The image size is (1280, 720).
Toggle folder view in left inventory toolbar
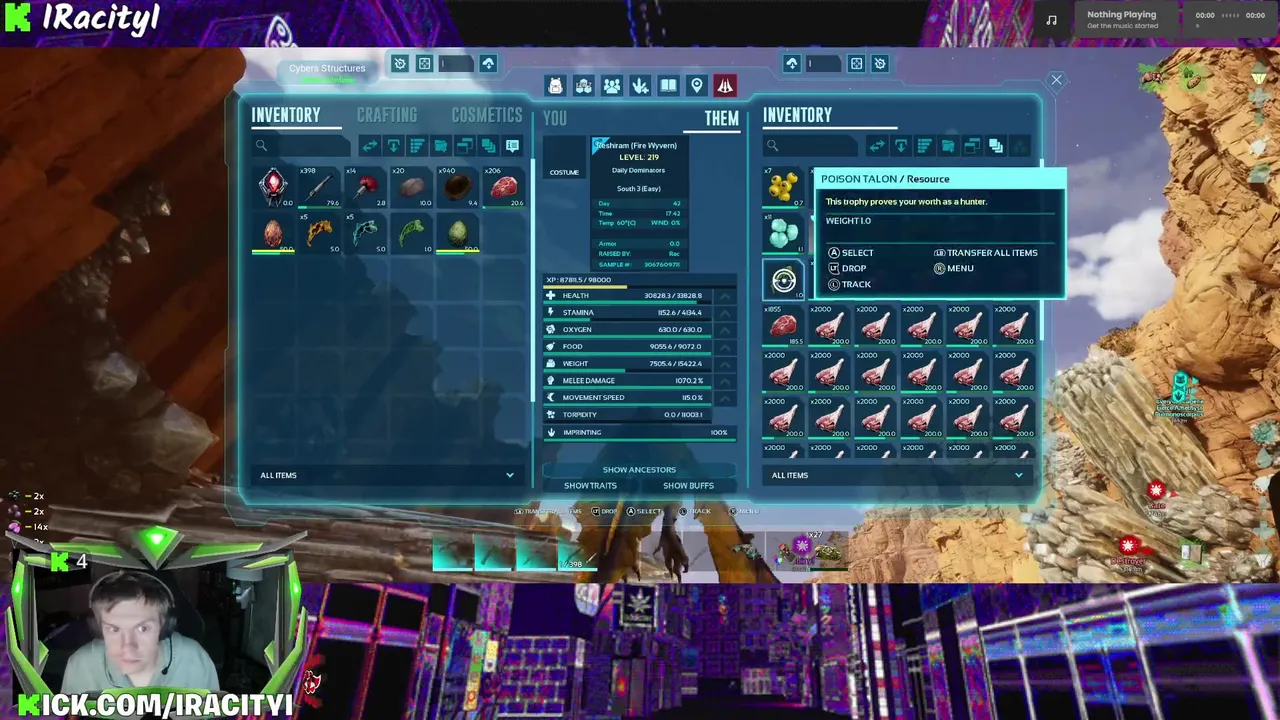[x=441, y=146]
